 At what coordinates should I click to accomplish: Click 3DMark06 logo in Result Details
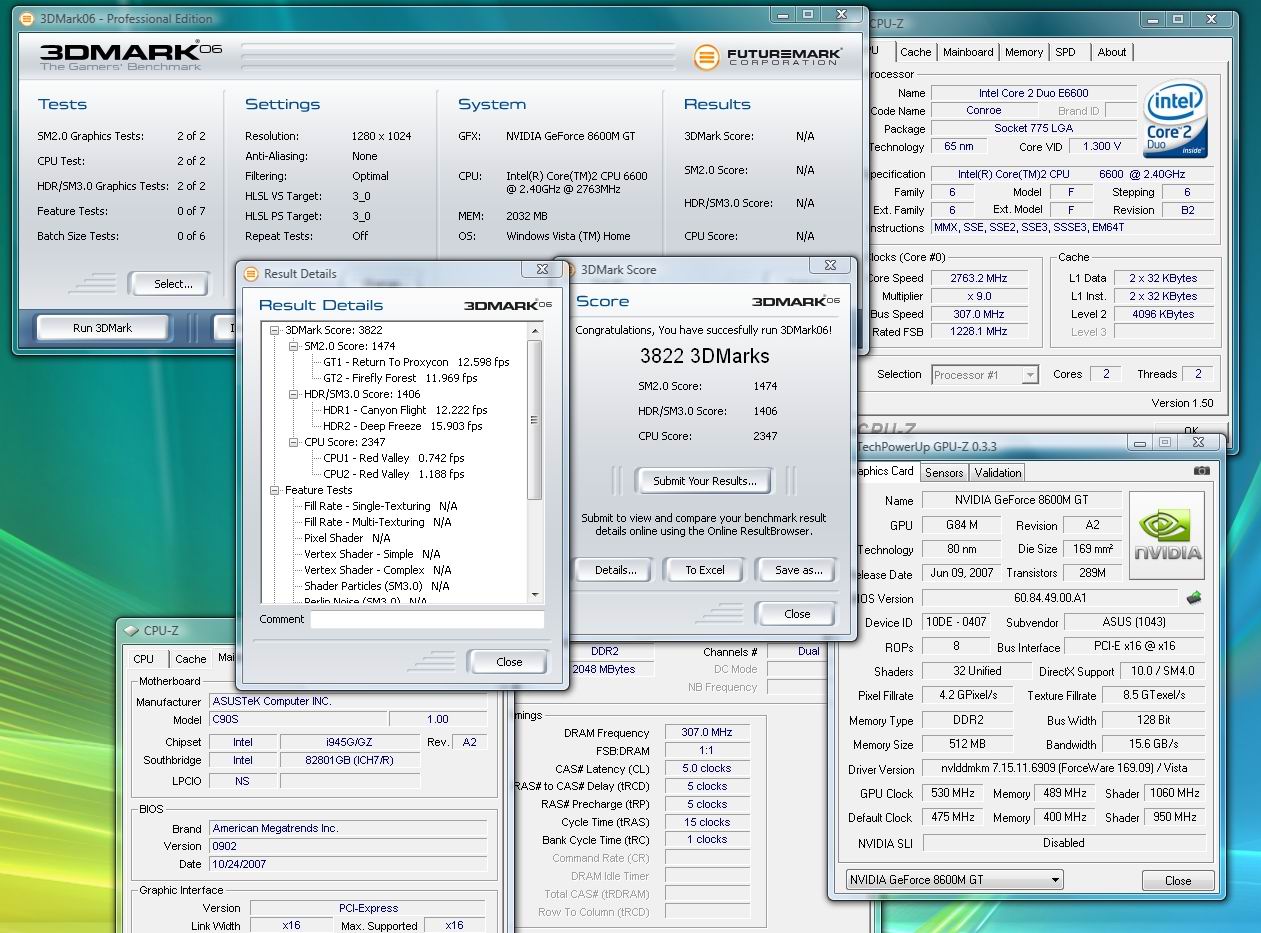[507, 304]
